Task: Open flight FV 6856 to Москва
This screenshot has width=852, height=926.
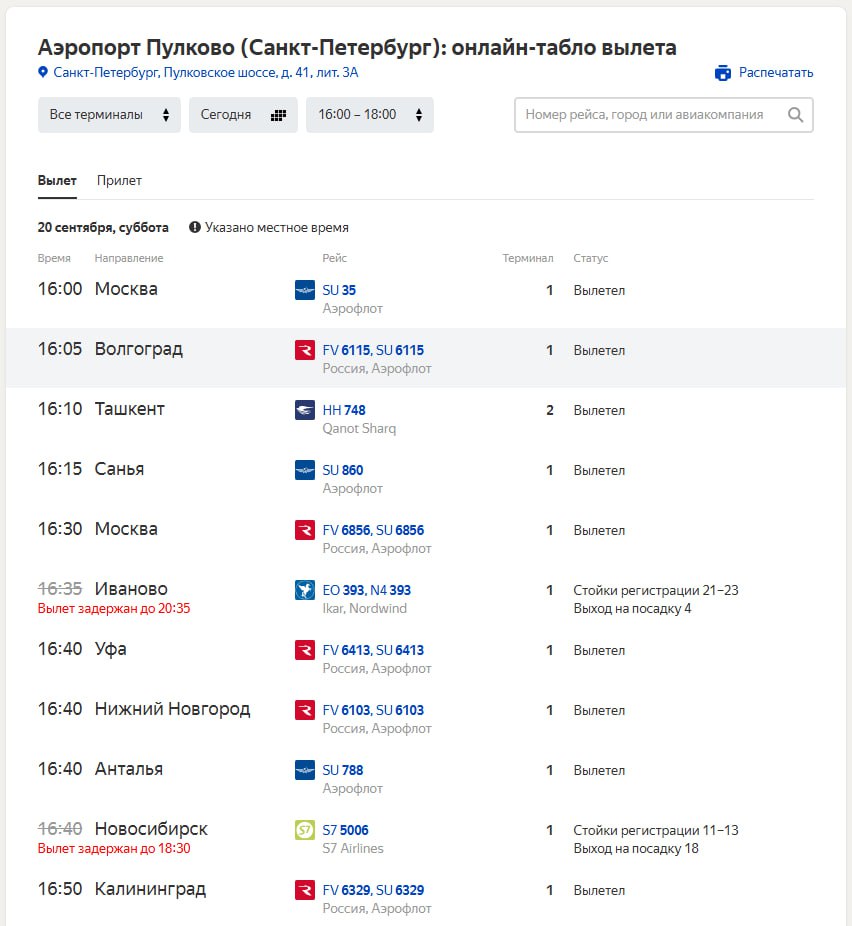Action: (347, 530)
